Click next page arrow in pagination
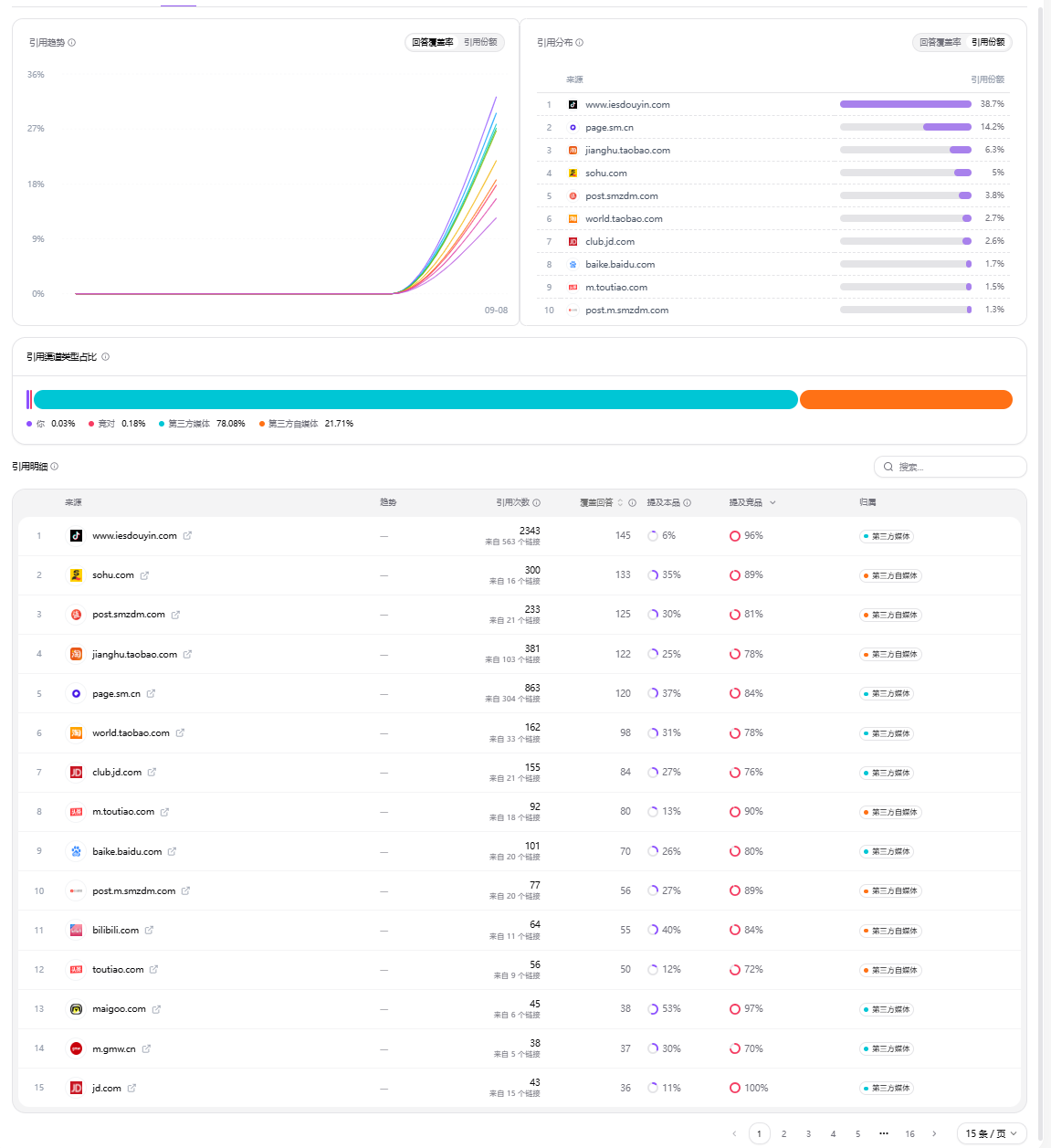The image size is (1051, 1148). click(x=934, y=1133)
